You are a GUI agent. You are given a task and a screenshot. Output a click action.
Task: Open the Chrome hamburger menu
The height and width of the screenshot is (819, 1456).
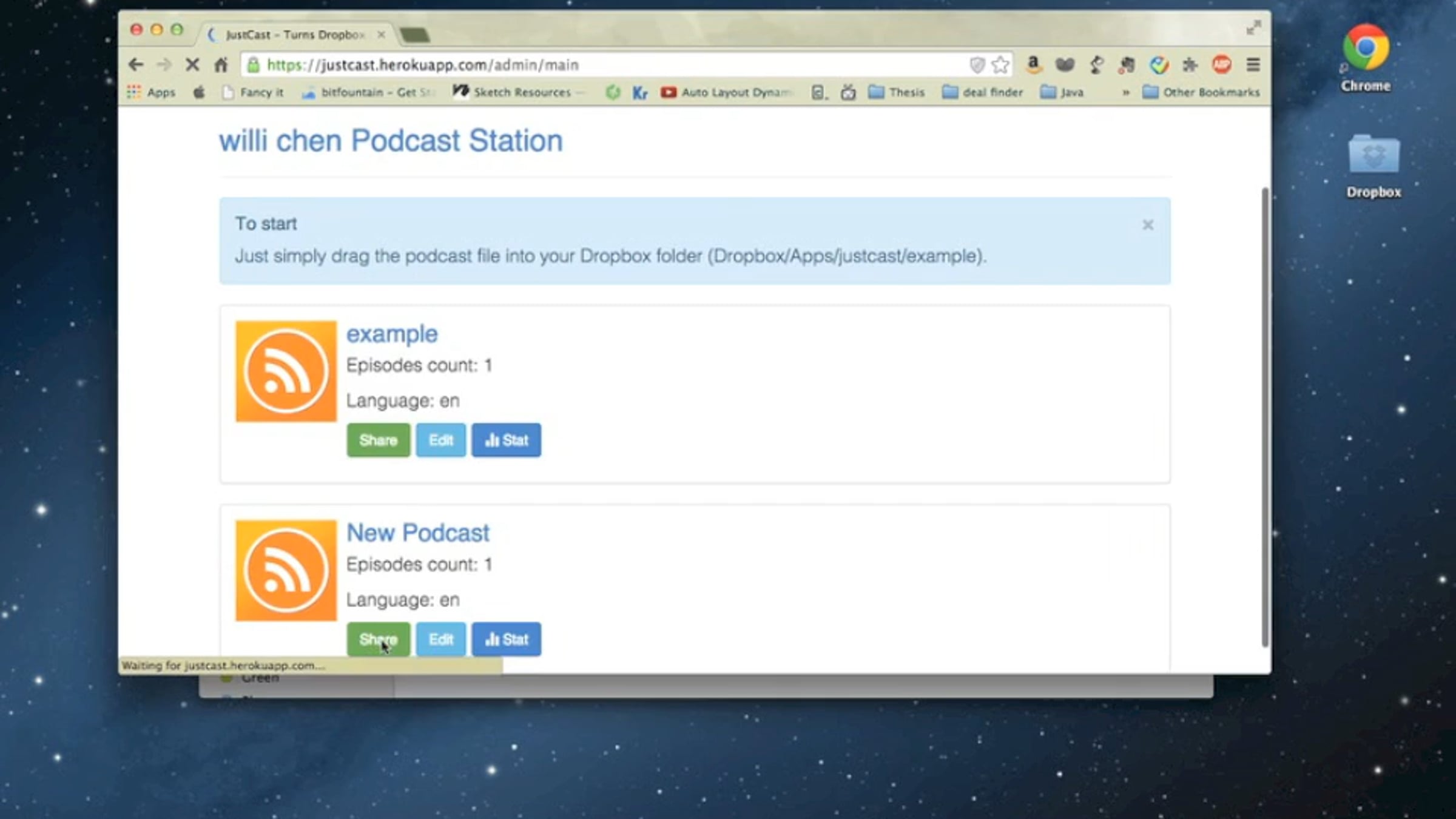tap(1253, 64)
